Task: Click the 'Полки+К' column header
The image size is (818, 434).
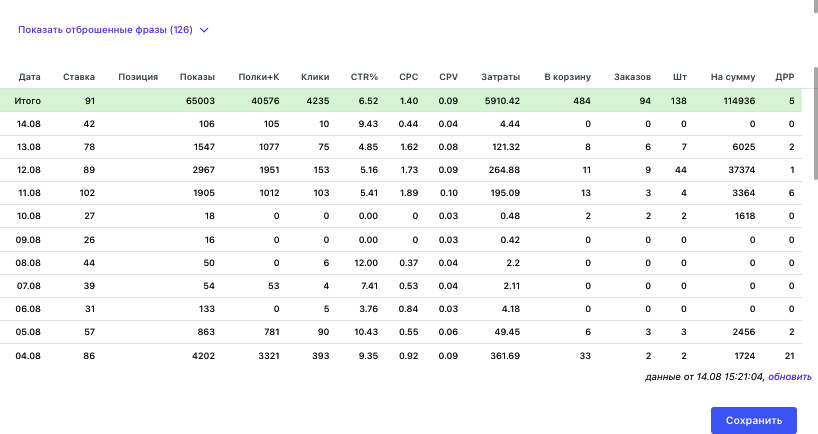Action: point(259,77)
